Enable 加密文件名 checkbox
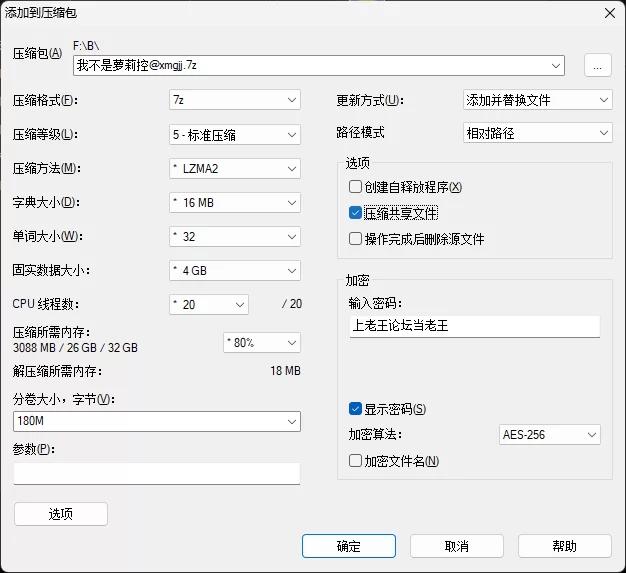Viewport: 626px width, 573px height. [x=355, y=461]
